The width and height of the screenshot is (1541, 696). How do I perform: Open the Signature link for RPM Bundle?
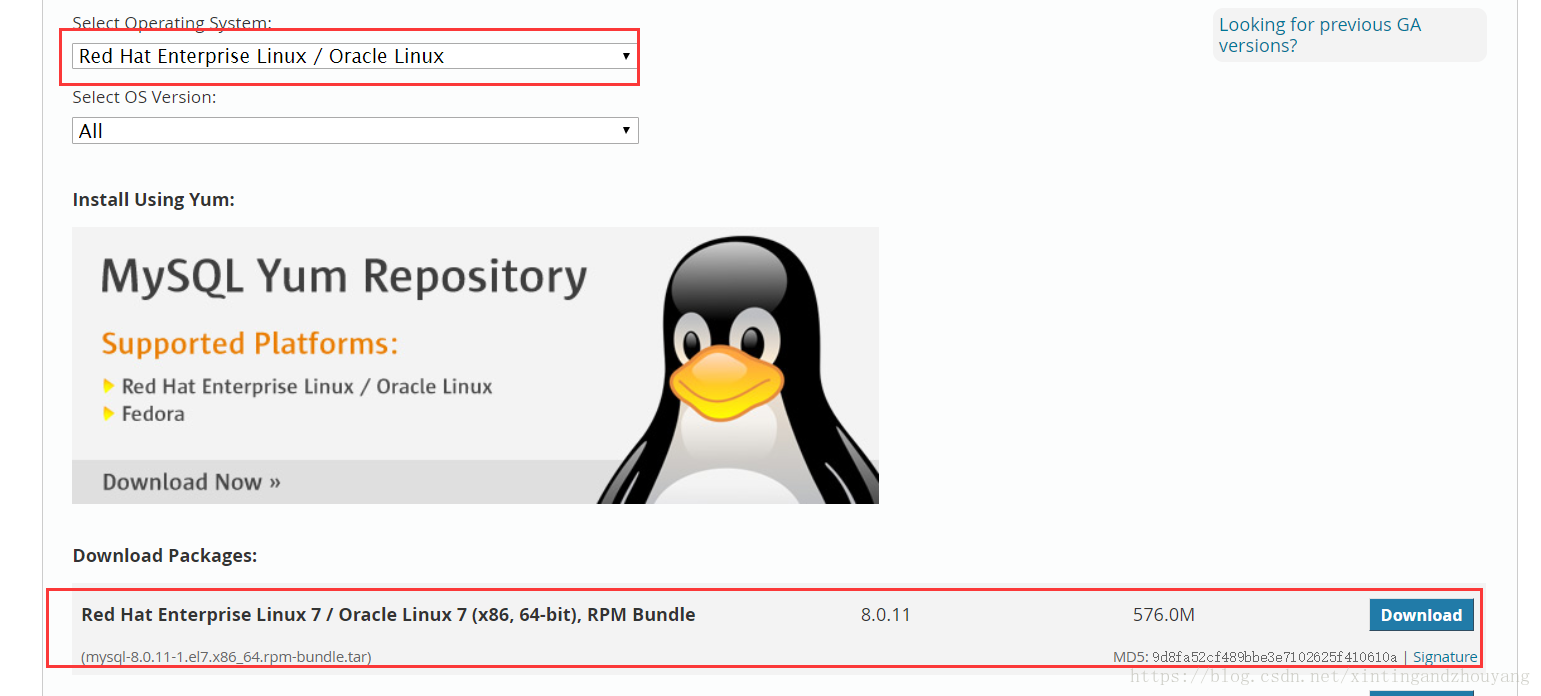1445,657
